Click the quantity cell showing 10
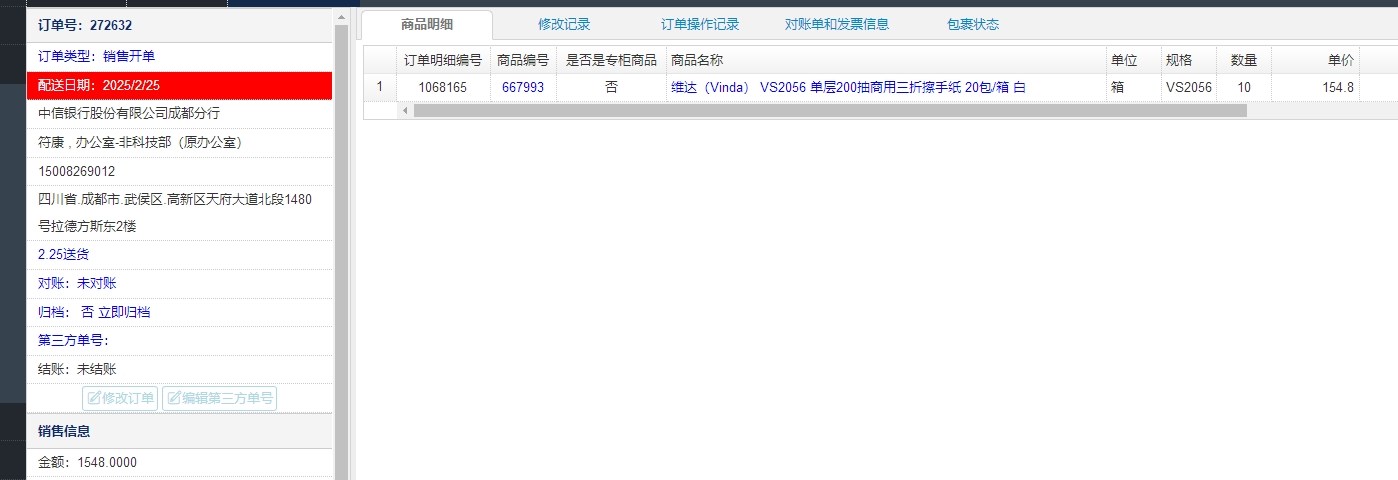The image size is (1398, 480). point(1244,87)
